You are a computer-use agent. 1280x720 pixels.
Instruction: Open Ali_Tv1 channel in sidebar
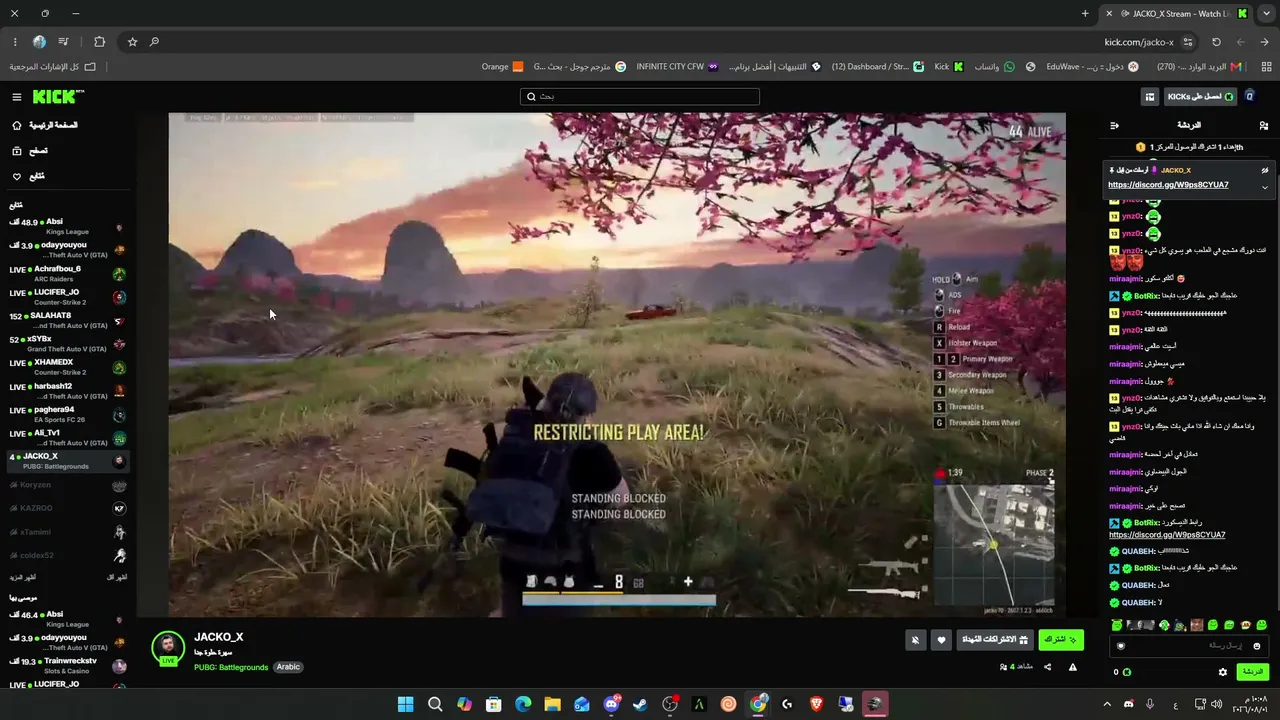(67, 438)
